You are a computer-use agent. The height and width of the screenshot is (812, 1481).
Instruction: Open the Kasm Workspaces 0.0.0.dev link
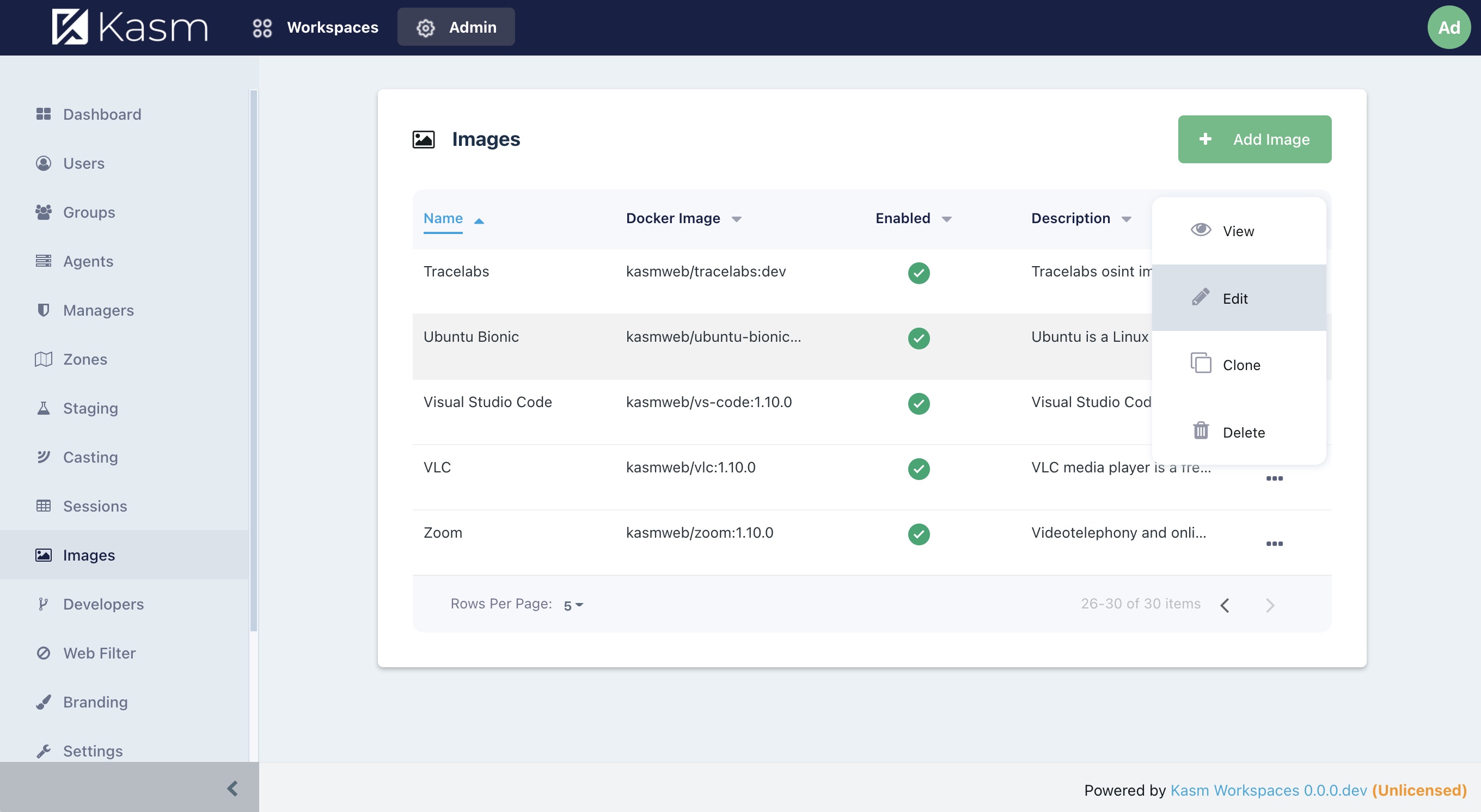(1268, 790)
